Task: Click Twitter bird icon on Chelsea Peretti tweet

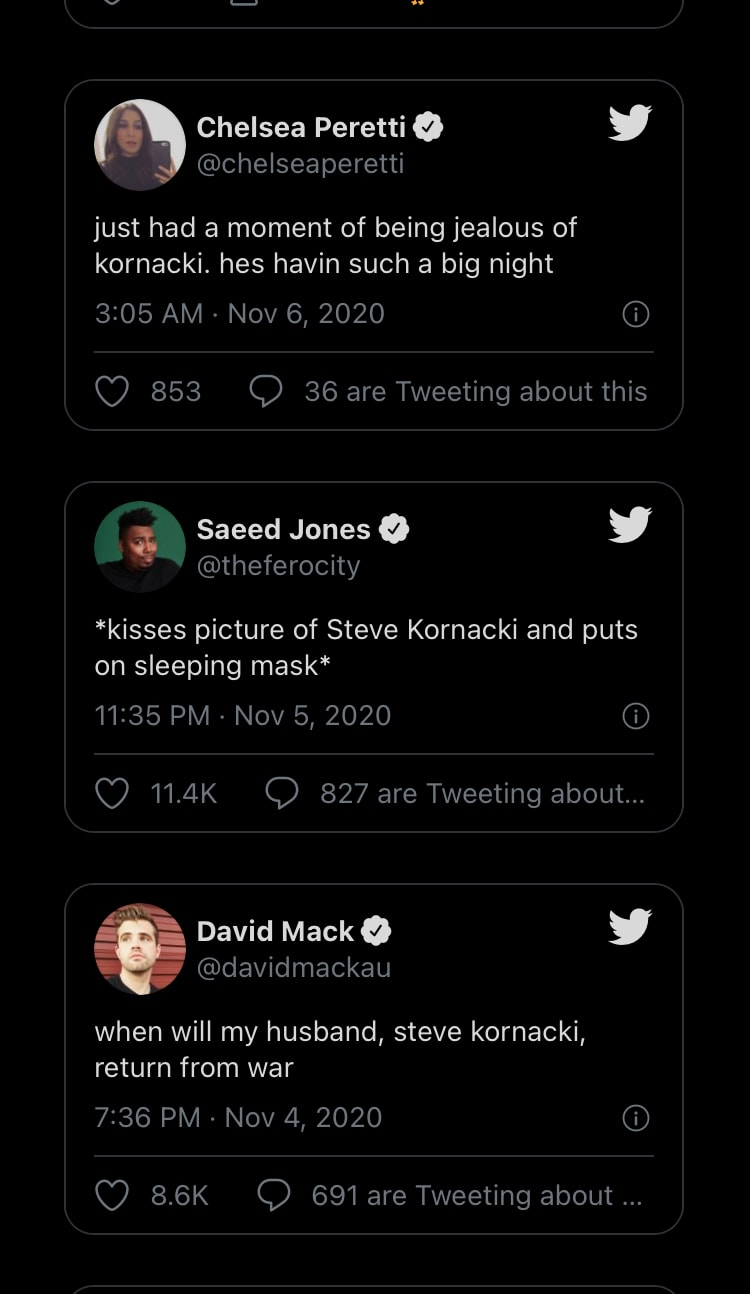Action: pos(630,123)
